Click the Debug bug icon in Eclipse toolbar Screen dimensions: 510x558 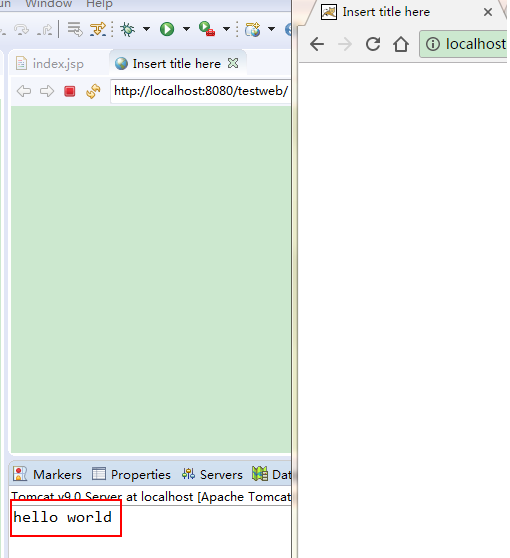[127, 29]
